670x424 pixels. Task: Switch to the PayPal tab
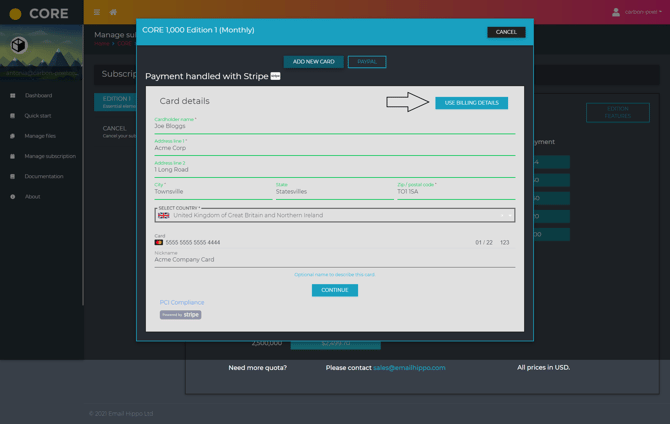[367, 62]
